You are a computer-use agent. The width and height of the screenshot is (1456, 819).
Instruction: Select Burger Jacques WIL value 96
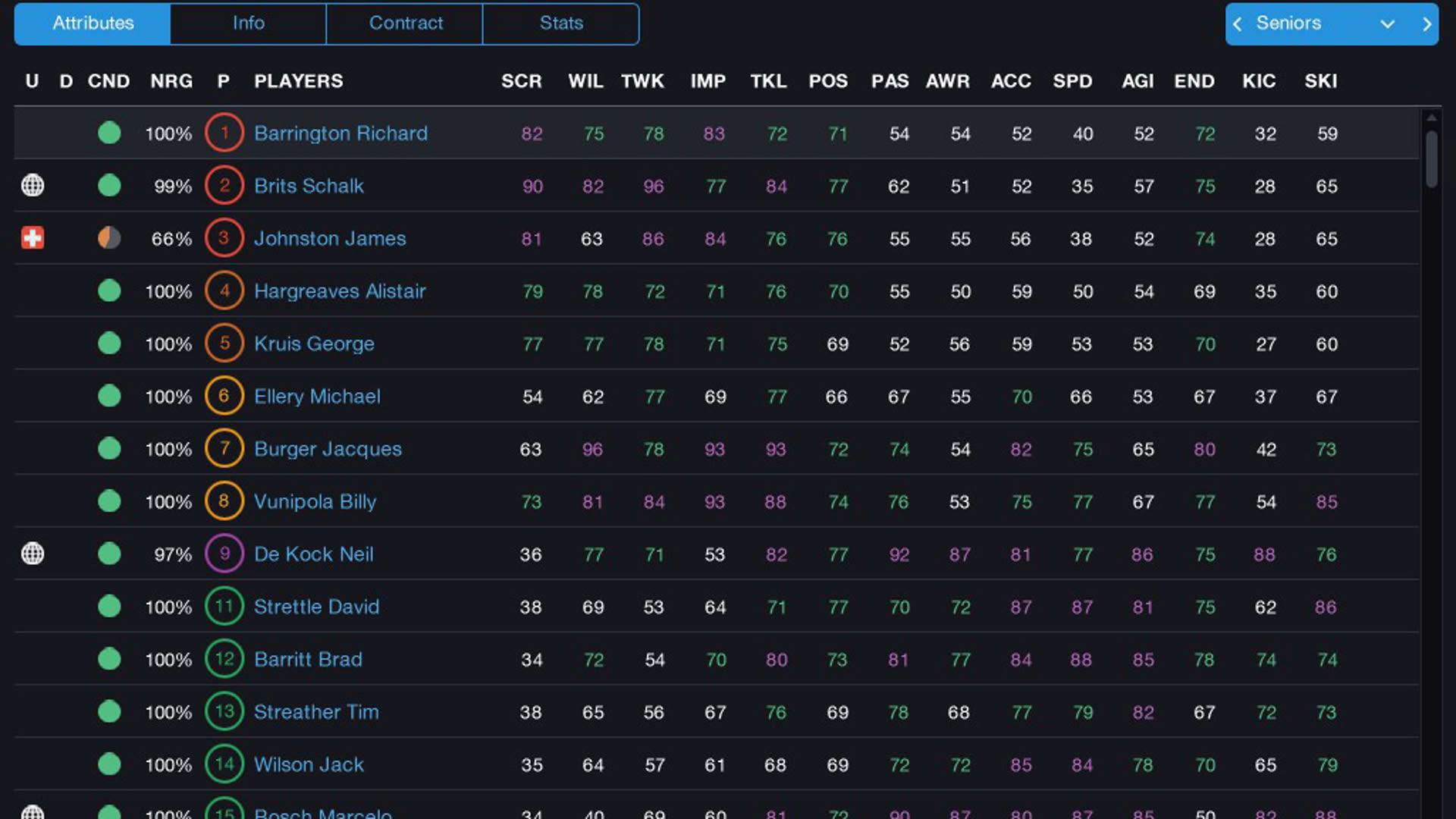(592, 450)
